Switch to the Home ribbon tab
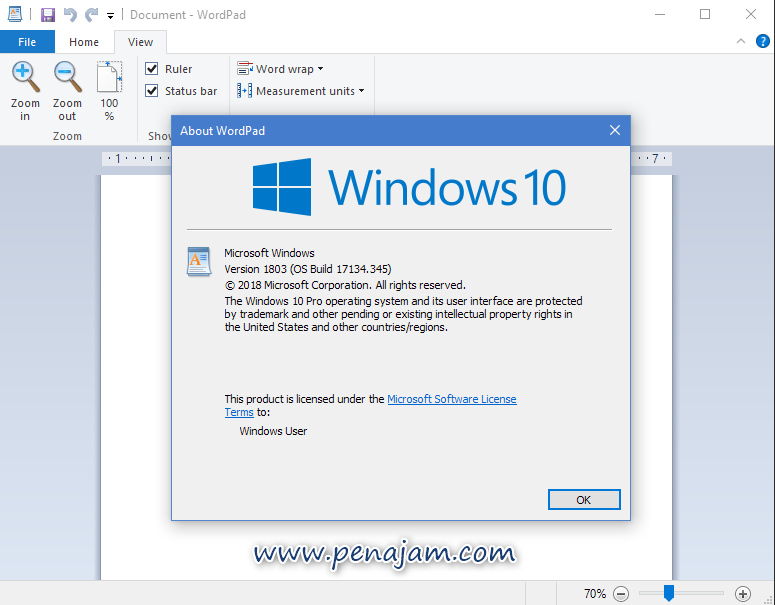The width and height of the screenshot is (775, 605). [84, 42]
